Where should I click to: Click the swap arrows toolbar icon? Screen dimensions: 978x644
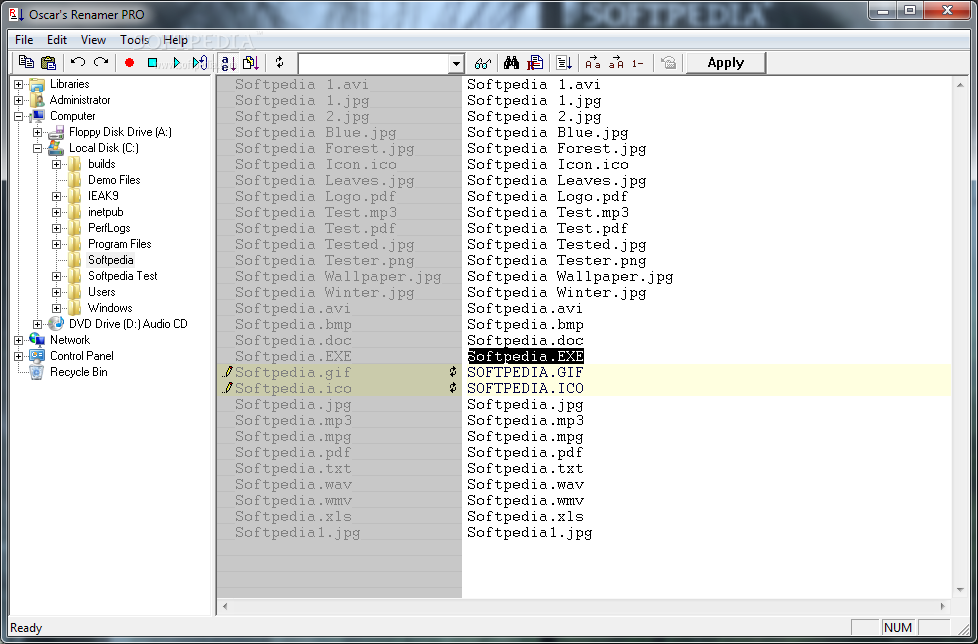click(x=279, y=62)
